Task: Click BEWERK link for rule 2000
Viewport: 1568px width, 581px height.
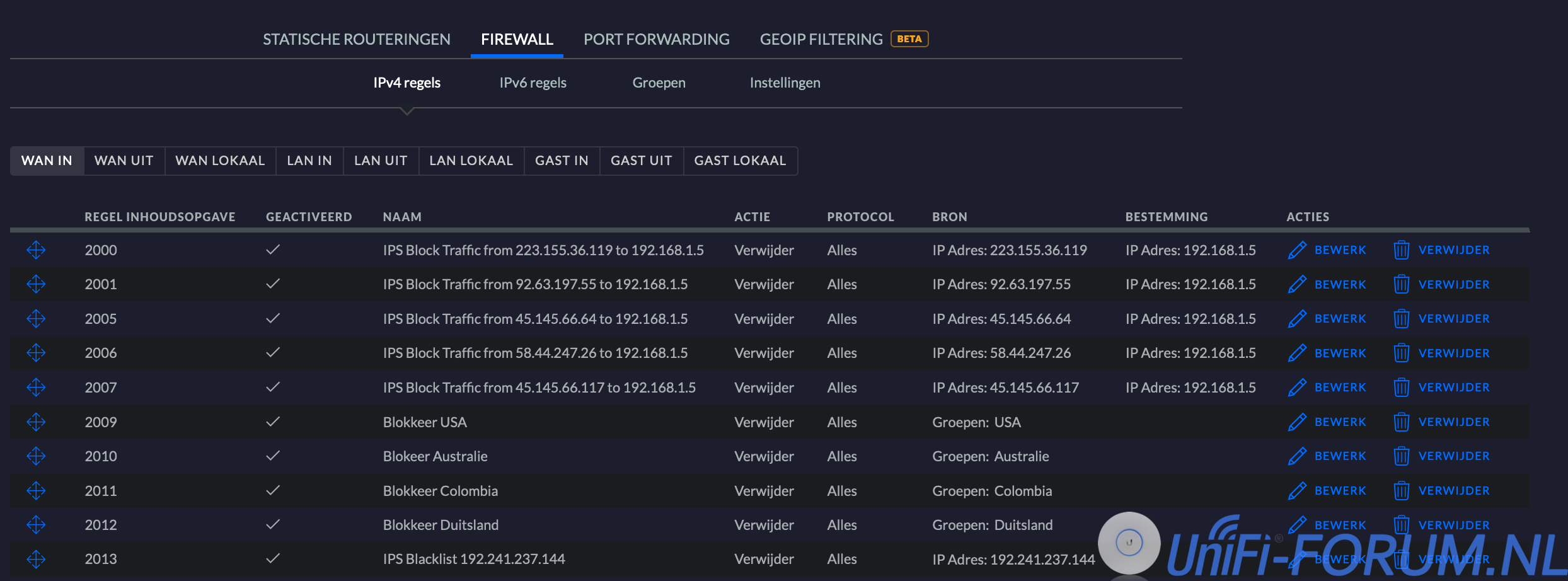Action: [1340, 250]
